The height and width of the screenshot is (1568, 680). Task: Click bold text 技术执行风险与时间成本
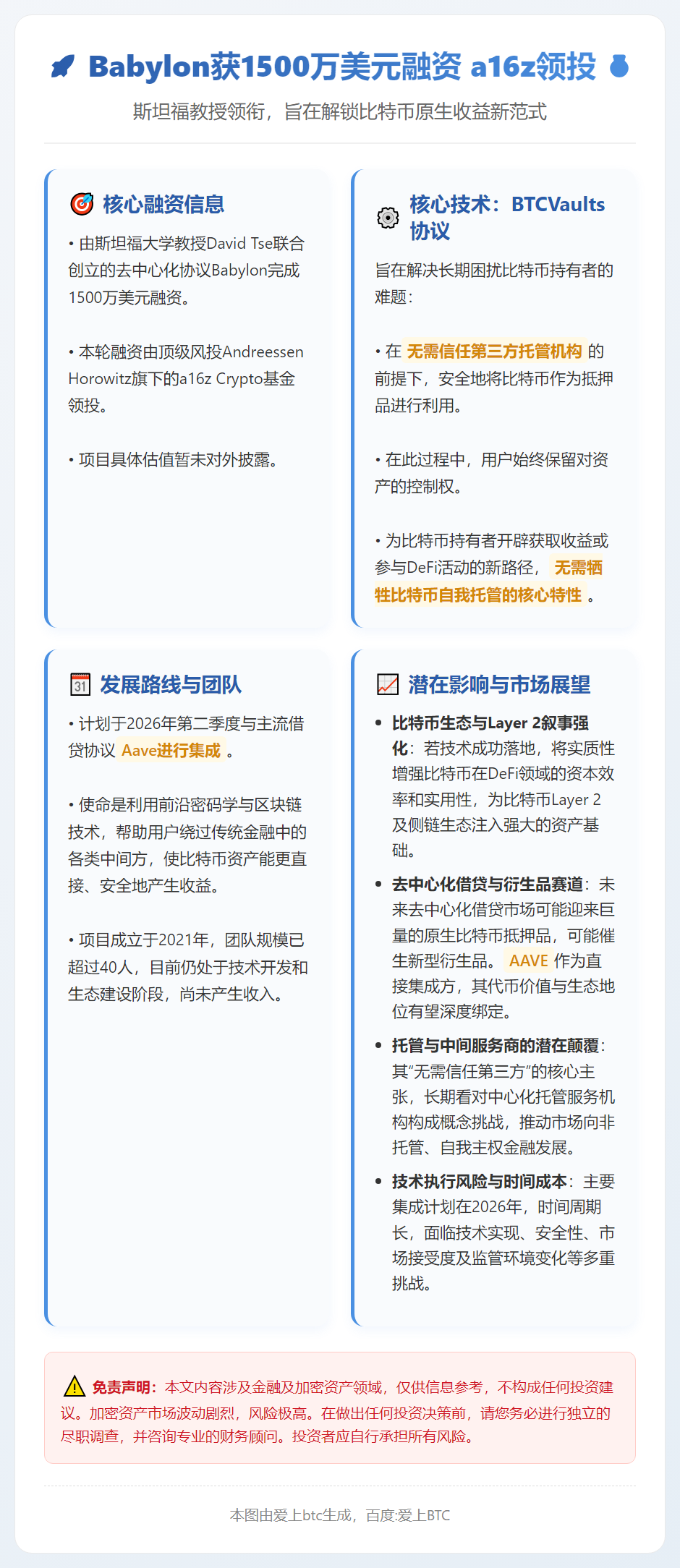480,1182
